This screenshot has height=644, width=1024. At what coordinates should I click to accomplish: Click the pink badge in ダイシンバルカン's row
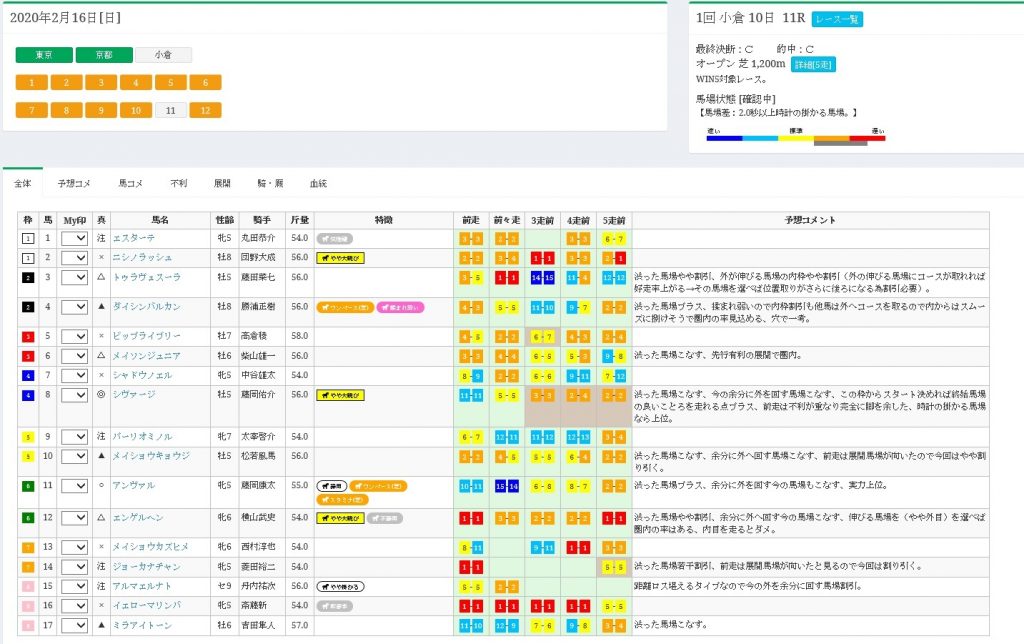pyautogui.click(x=400, y=307)
